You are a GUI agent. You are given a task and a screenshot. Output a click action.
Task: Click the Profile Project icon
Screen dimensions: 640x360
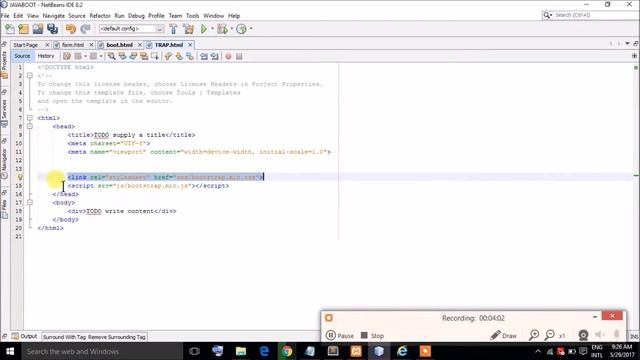click(x=242, y=29)
